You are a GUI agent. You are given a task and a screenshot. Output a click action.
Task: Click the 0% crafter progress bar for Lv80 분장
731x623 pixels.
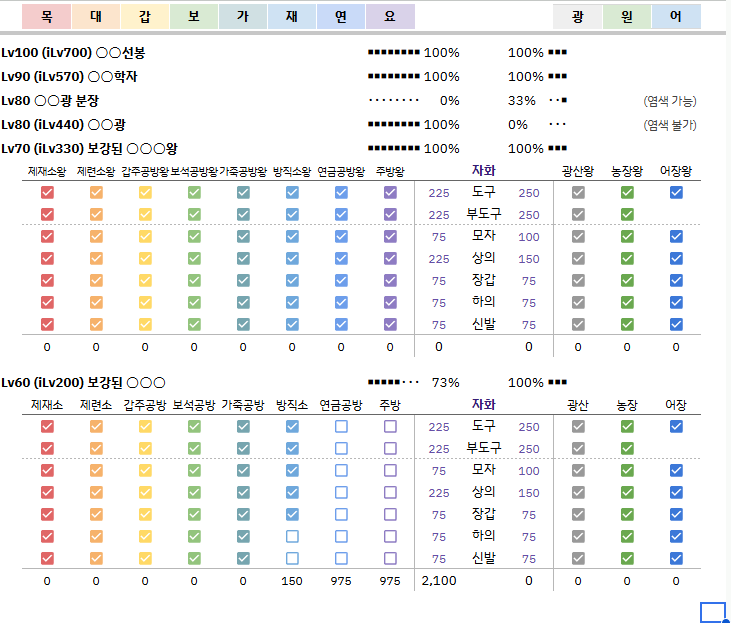[393, 100]
